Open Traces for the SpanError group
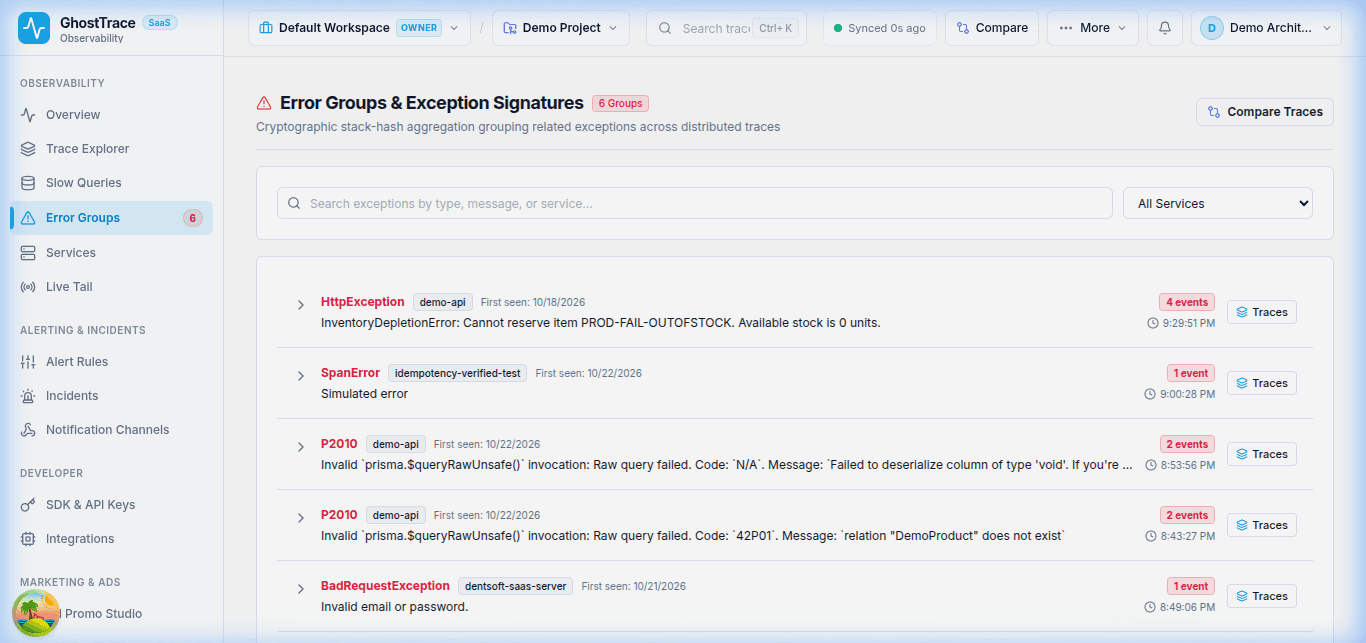This screenshot has height=643, width=1366. pos(1262,383)
